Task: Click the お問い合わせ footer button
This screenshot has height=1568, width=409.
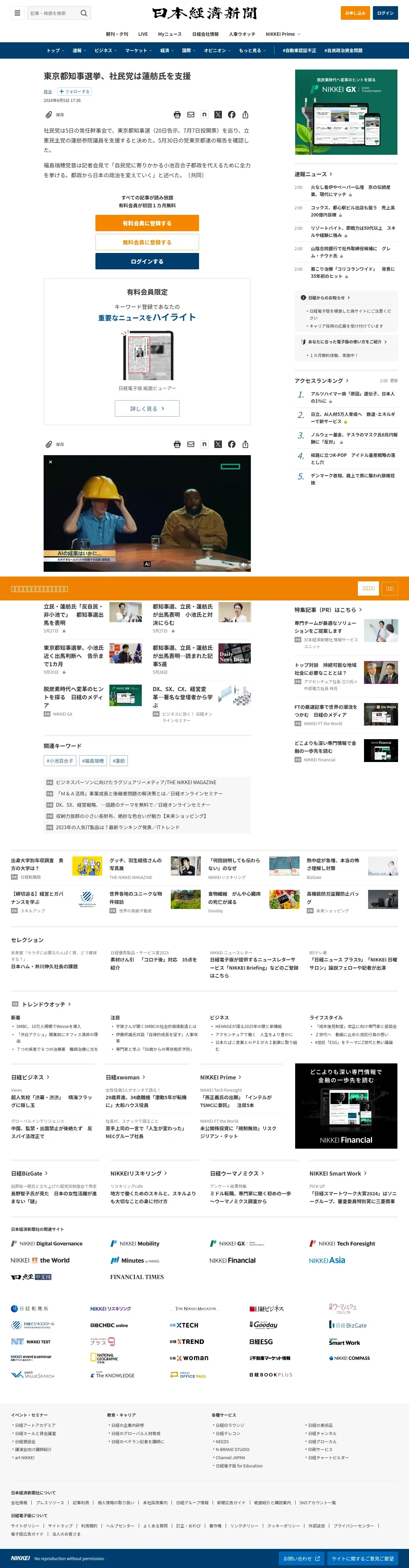Action: pos(301,1558)
